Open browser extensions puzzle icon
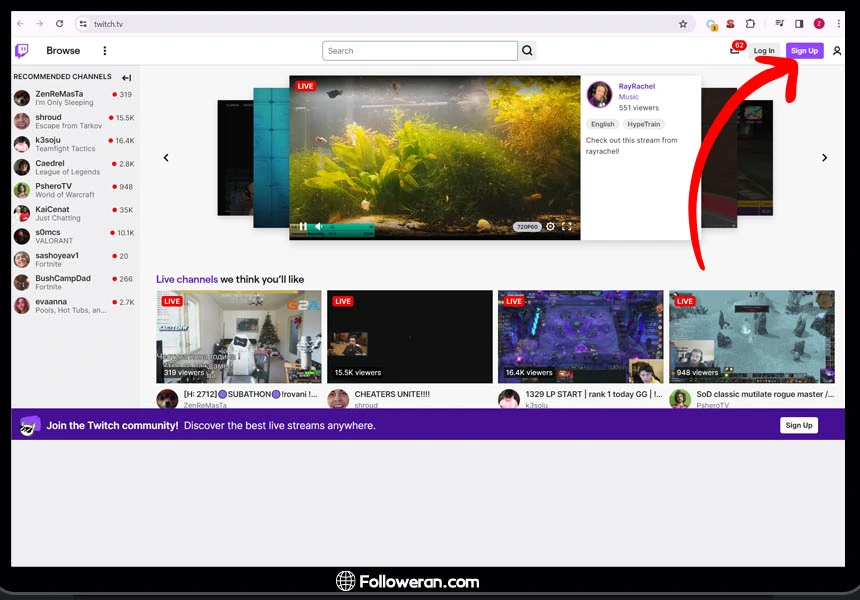Image resolution: width=860 pixels, height=600 pixels. [750, 24]
